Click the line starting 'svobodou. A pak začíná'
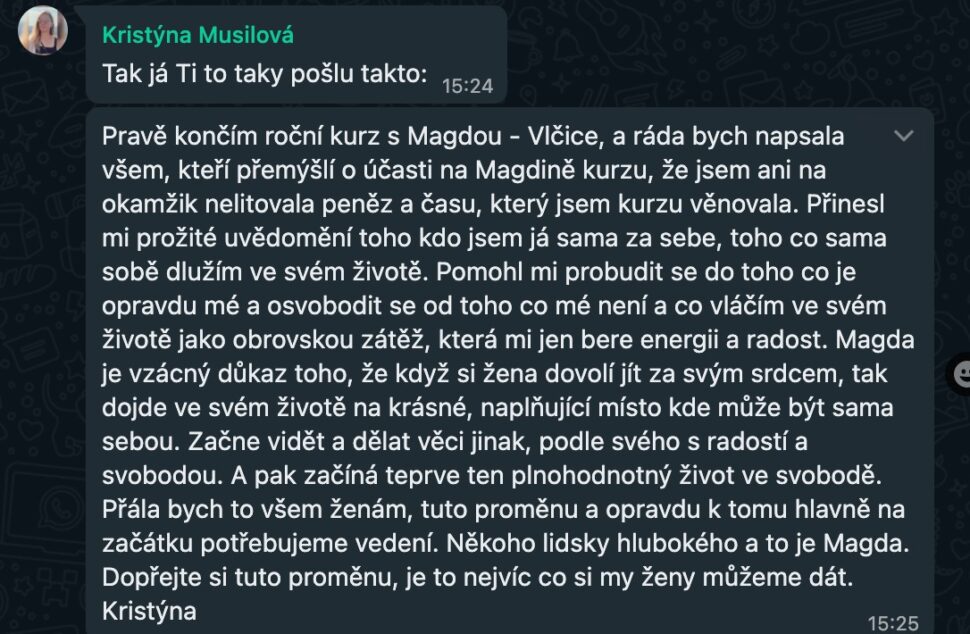Viewport: 970px width, 634px height. click(492, 476)
